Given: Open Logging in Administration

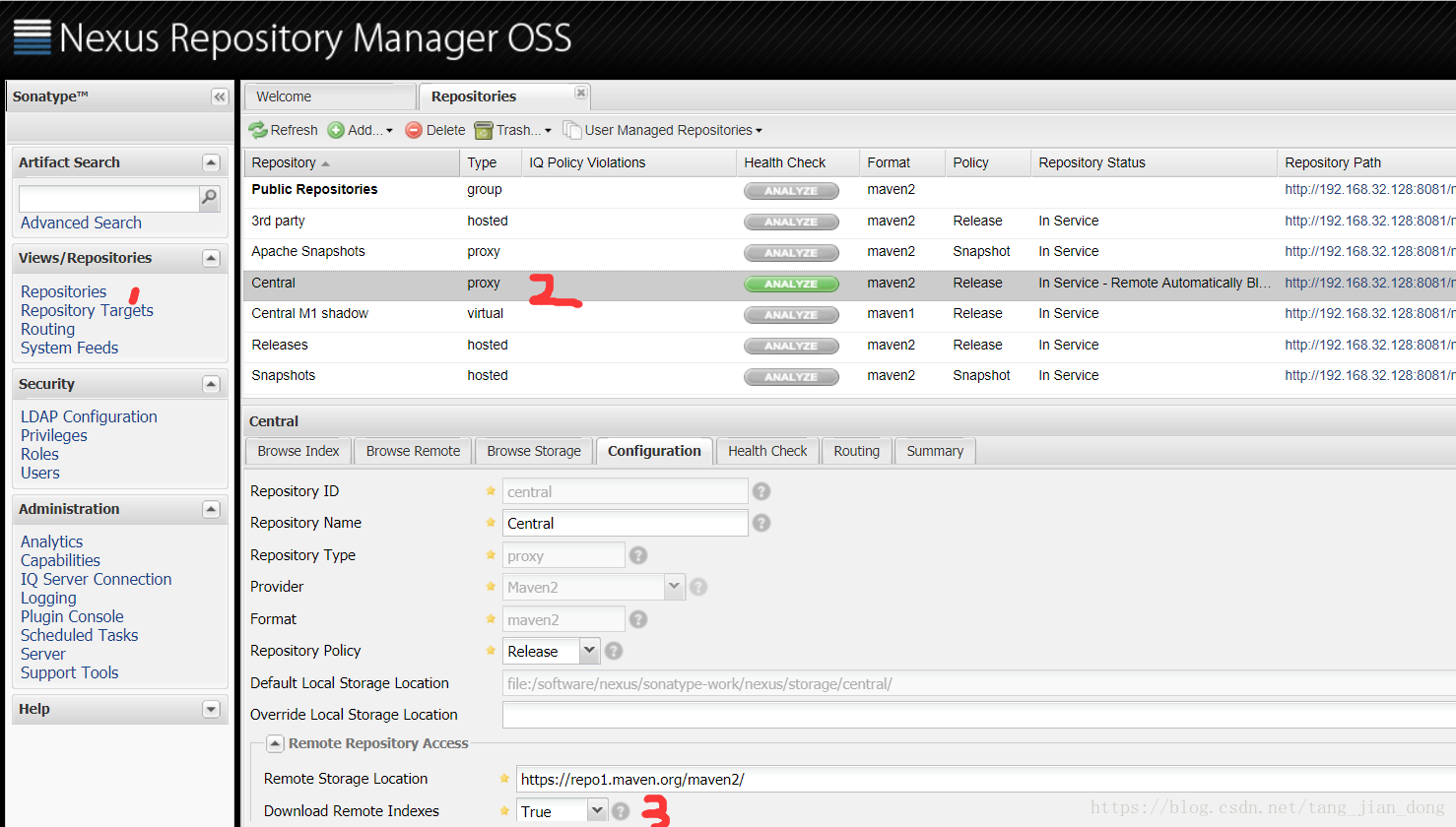Looking at the screenshot, I should (x=48, y=598).
